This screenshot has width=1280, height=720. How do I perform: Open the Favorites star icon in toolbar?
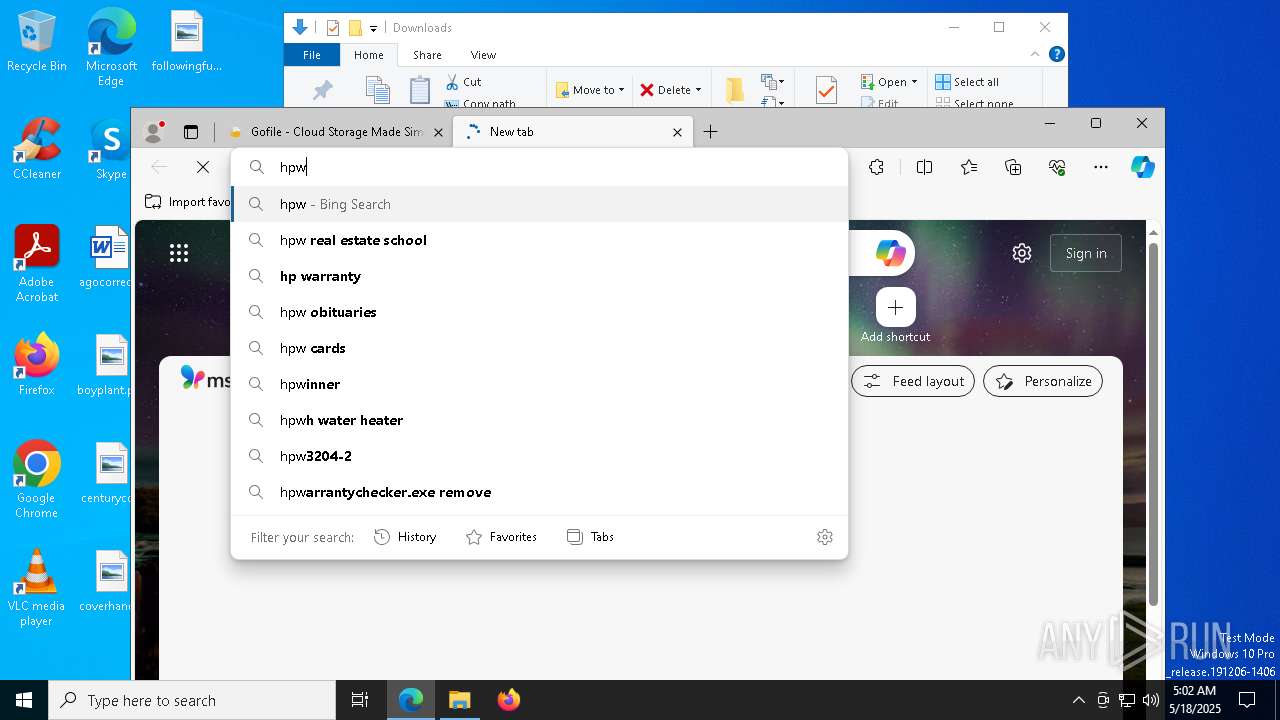[x=969, y=167]
